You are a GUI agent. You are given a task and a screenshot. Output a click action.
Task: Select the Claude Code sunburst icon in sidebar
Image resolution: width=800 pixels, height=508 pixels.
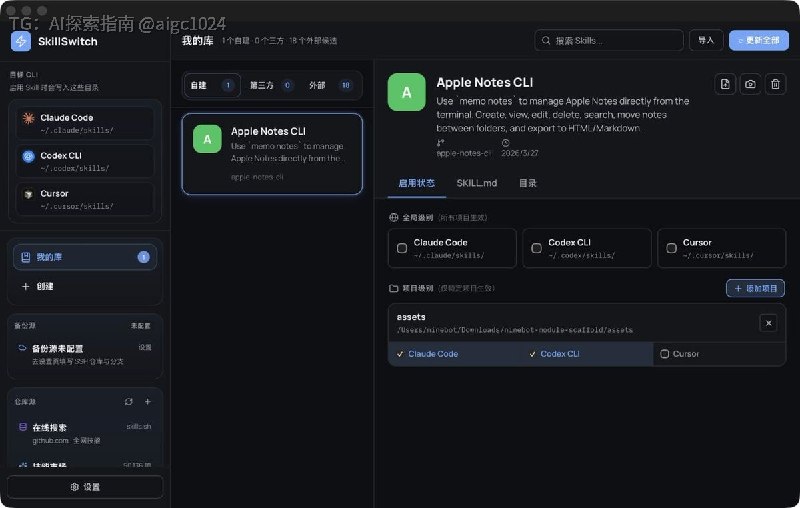click(29, 118)
